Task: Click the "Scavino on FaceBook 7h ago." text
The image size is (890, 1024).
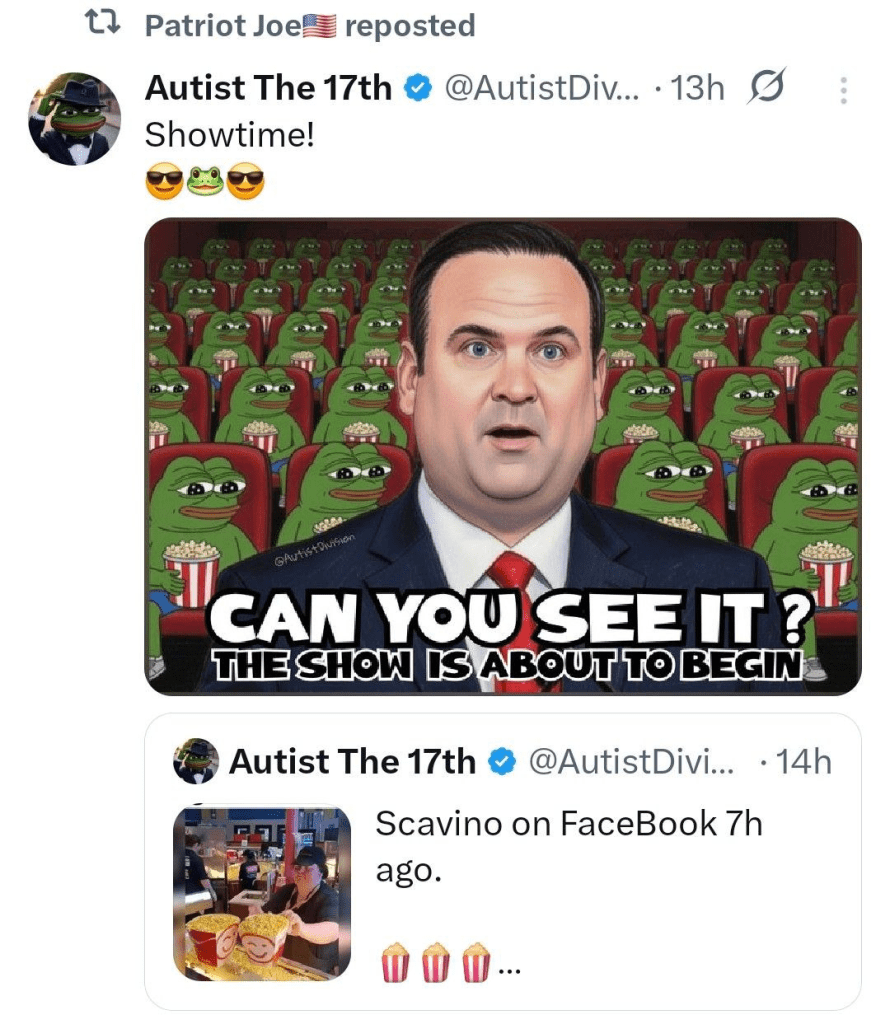Action: 567,846
